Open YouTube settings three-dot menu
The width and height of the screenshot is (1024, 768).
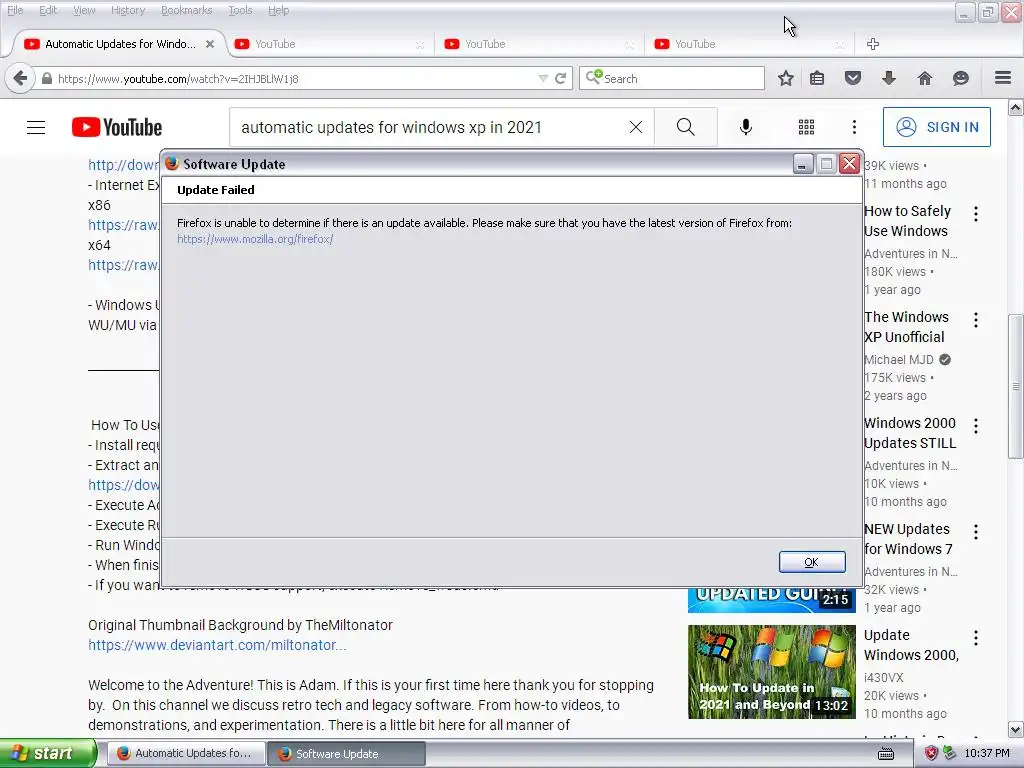point(854,127)
